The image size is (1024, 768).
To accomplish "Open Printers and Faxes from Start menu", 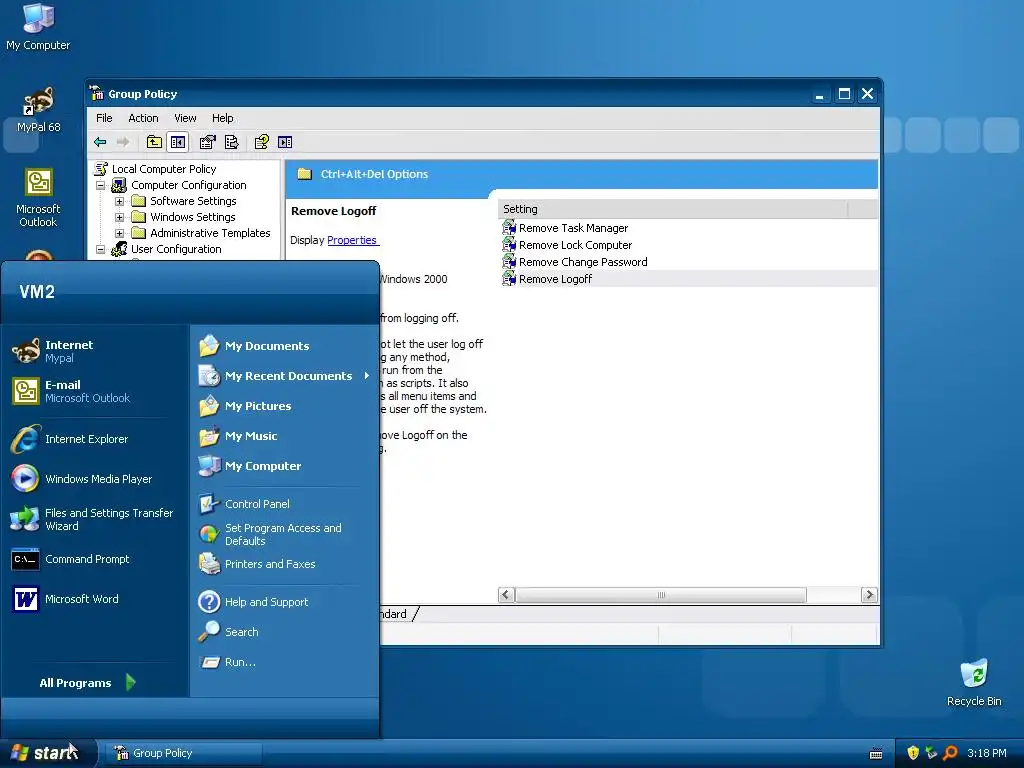I will pyautogui.click(x=257, y=564).
